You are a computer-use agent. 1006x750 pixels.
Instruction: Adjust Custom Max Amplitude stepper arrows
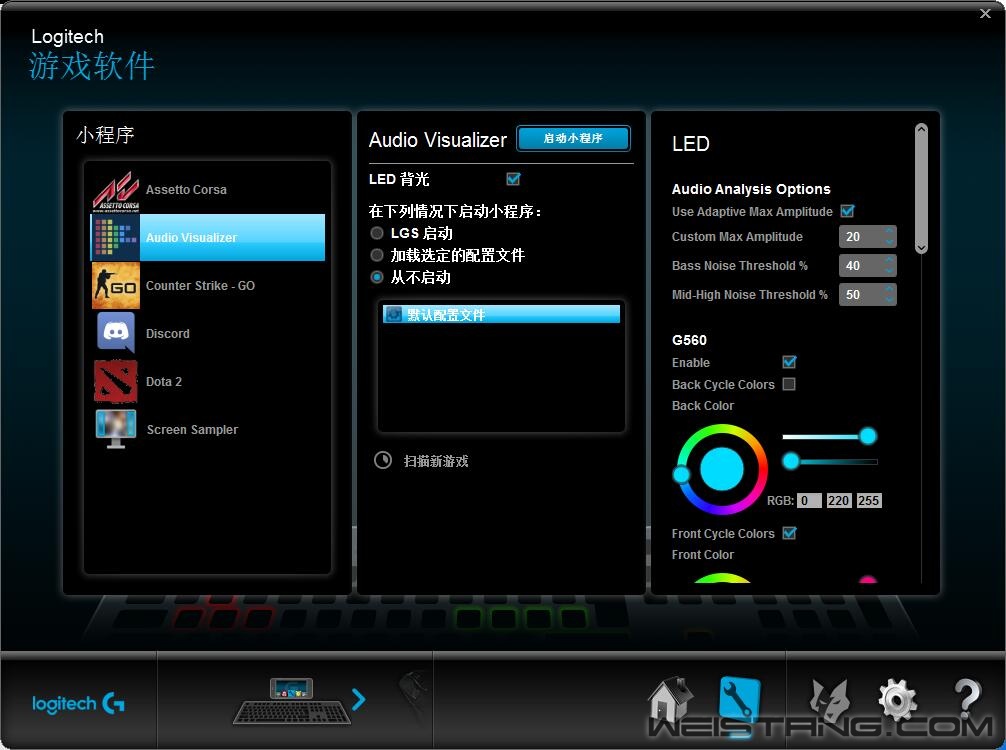889,236
